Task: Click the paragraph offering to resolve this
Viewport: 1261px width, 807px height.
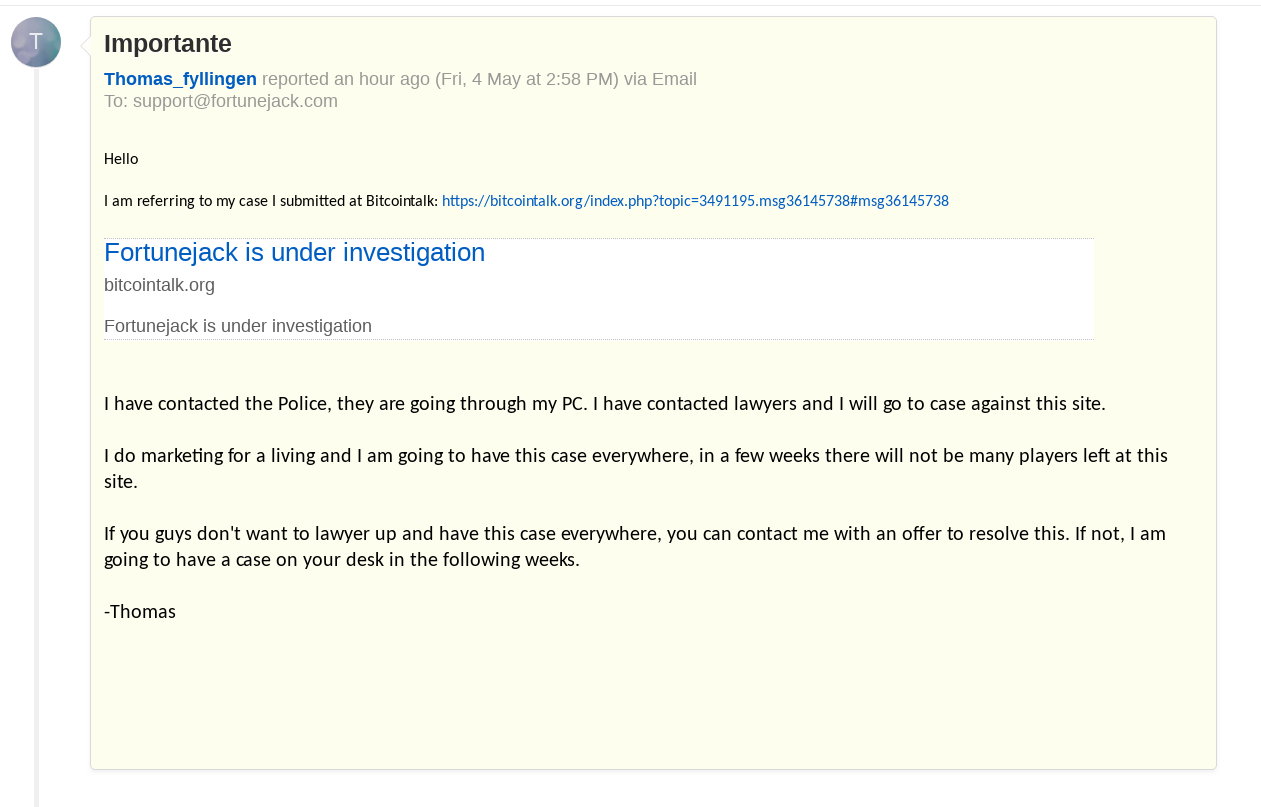Action: [635, 547]
